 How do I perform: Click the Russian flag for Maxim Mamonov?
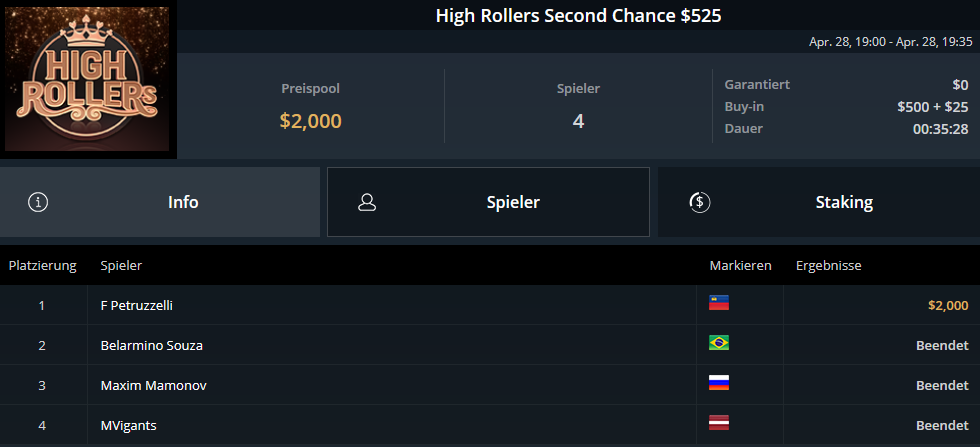[719, 383]
